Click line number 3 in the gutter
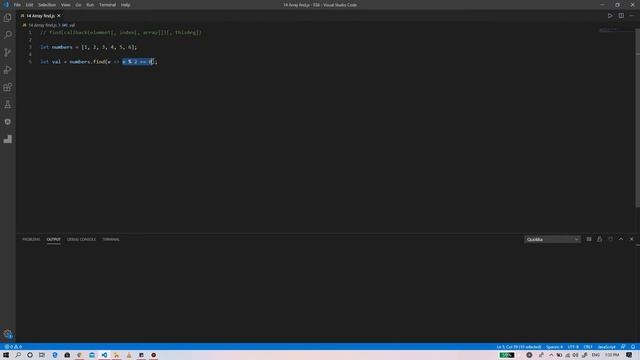 (x=30, y=47)
